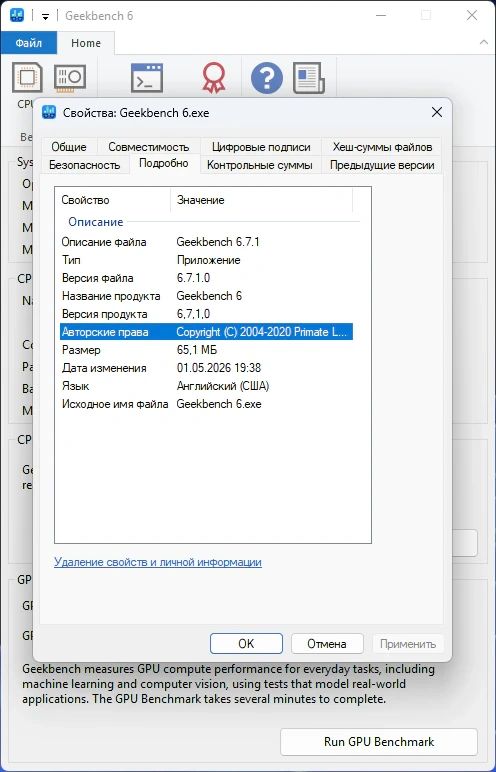The height and width of the screenshot is (772, 496).
Task: Click the Geekbench app icon in title bar
Action: (x=17, y=15)
